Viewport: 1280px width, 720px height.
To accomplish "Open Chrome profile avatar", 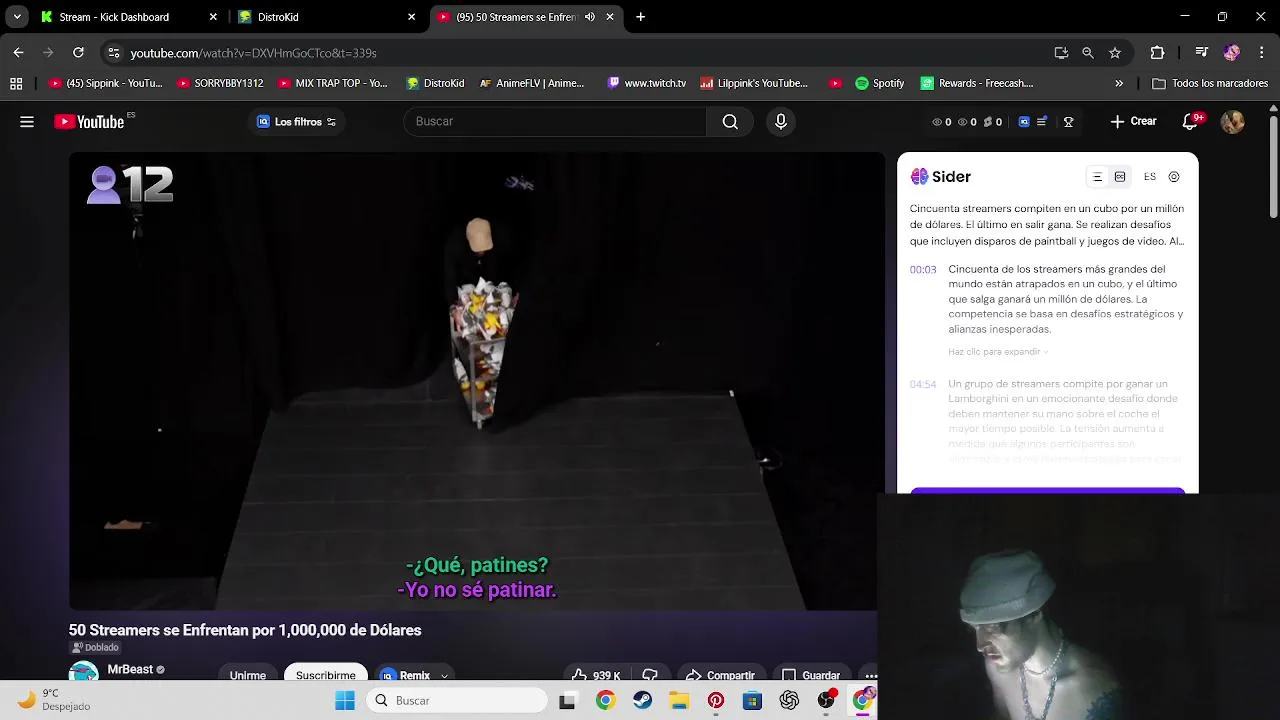I will click(1232, 53).
